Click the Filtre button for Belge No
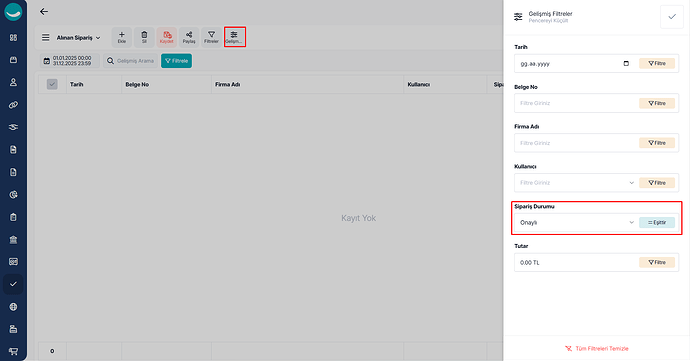The width and height of the screenshot is (690, 361). [657, 103]
